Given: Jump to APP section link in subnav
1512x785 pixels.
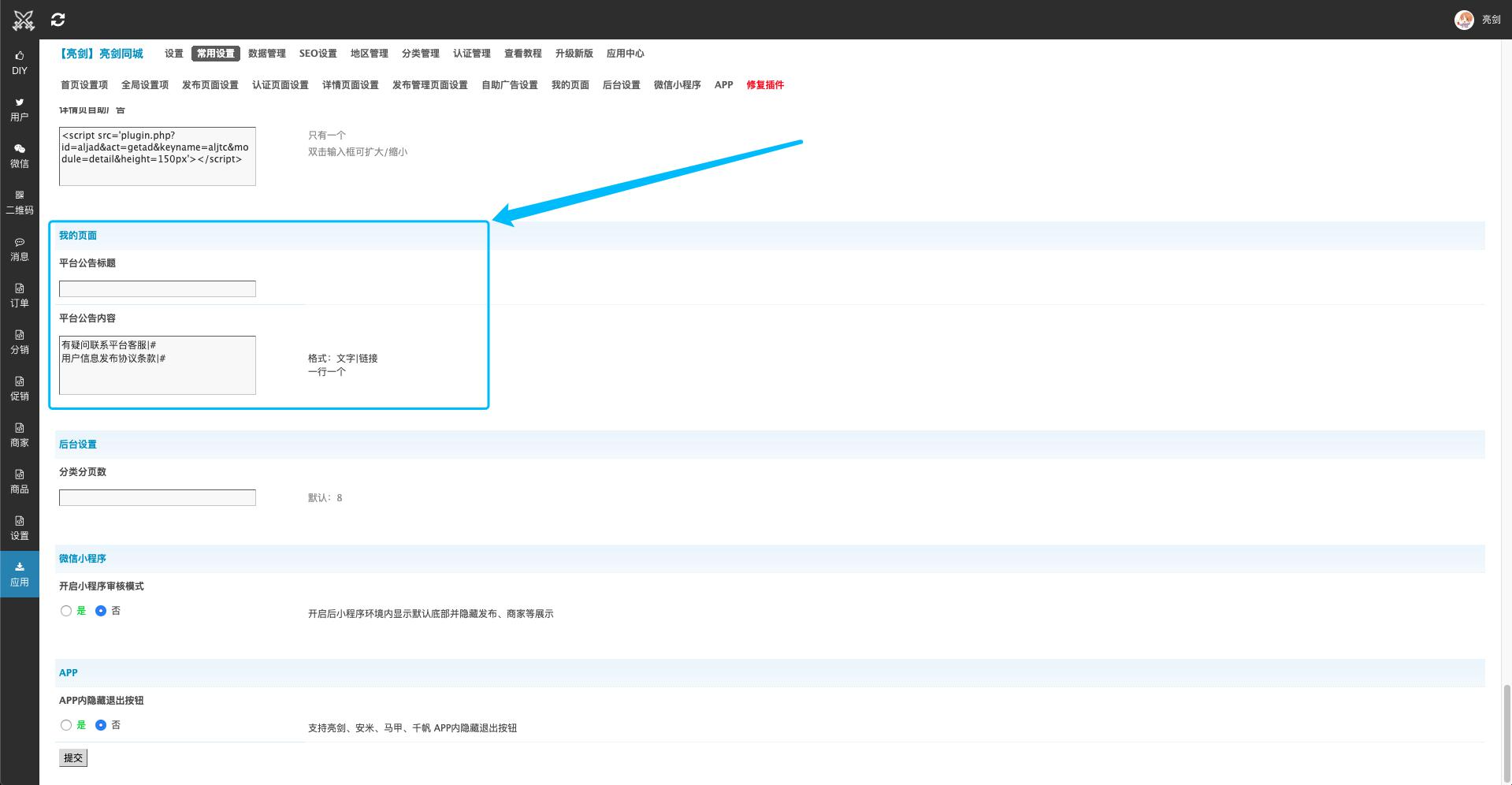Looking at the screenshot, I should tap(724, 85).
